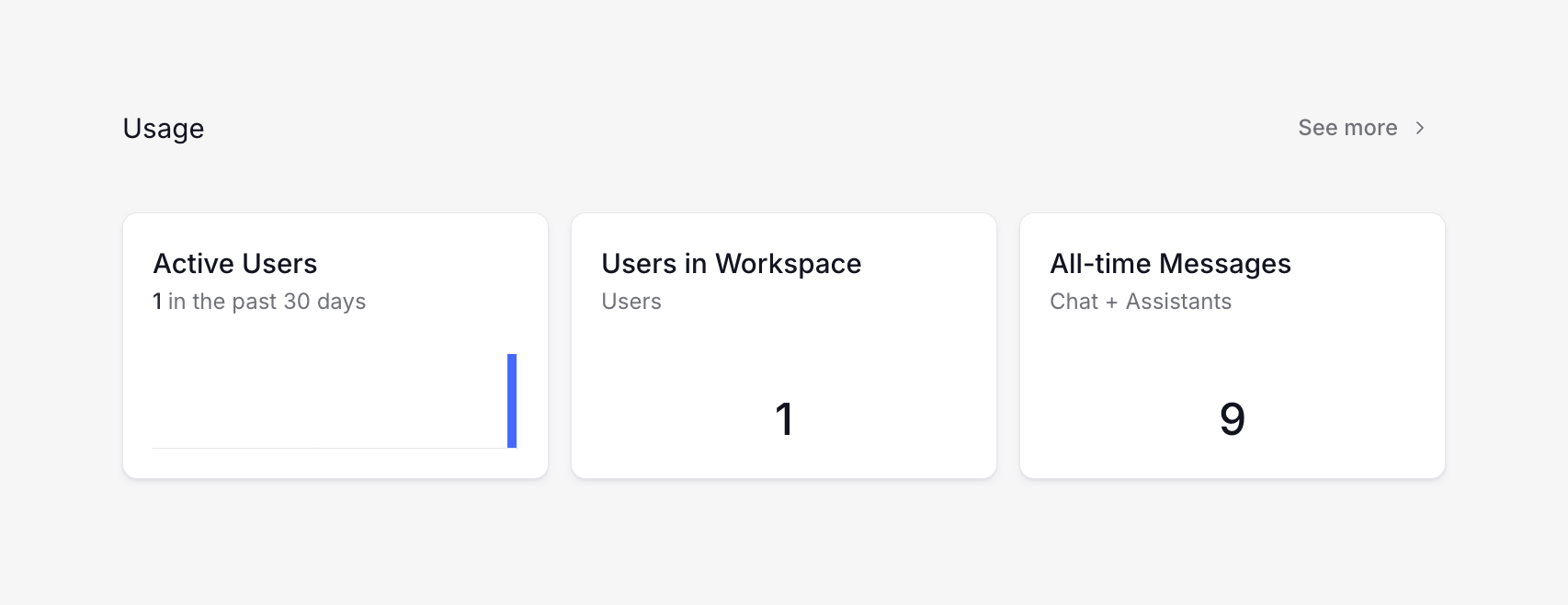Click the See more link

click(x=1346, y=128)
